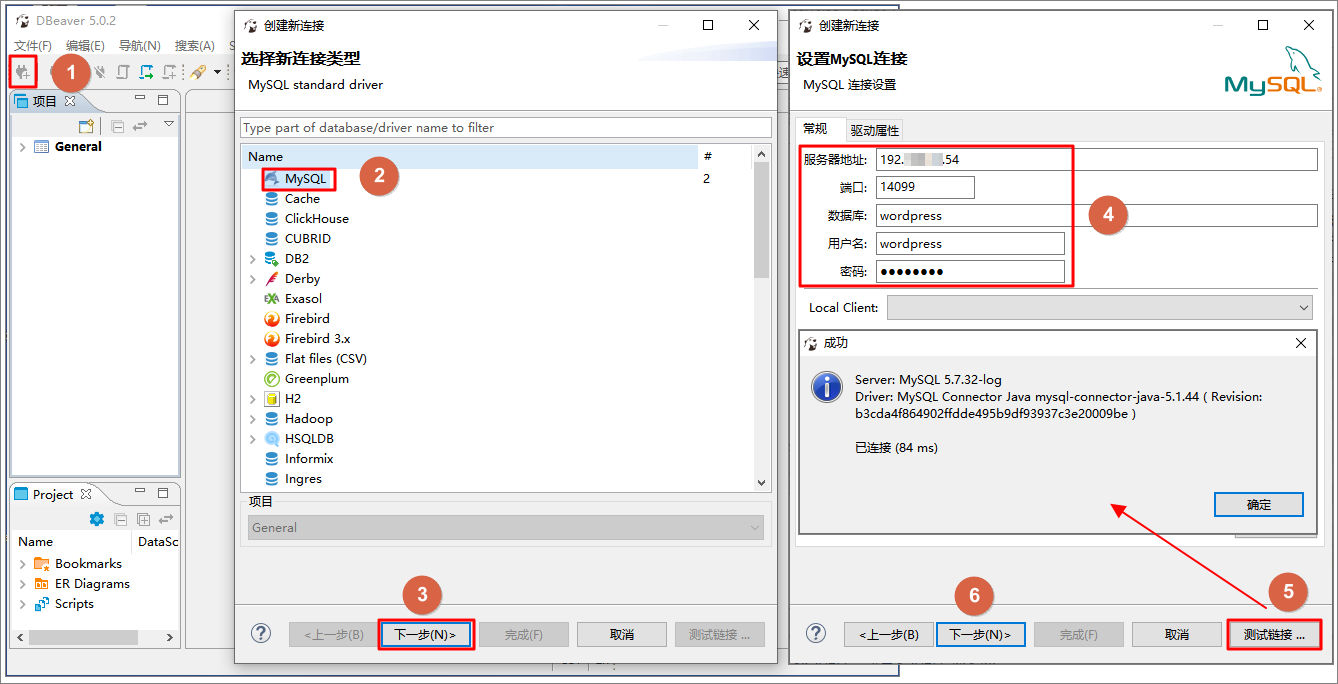
Task: Open the 编辑(E) menu
Action: pyautogui.click(x=85, y=46)
